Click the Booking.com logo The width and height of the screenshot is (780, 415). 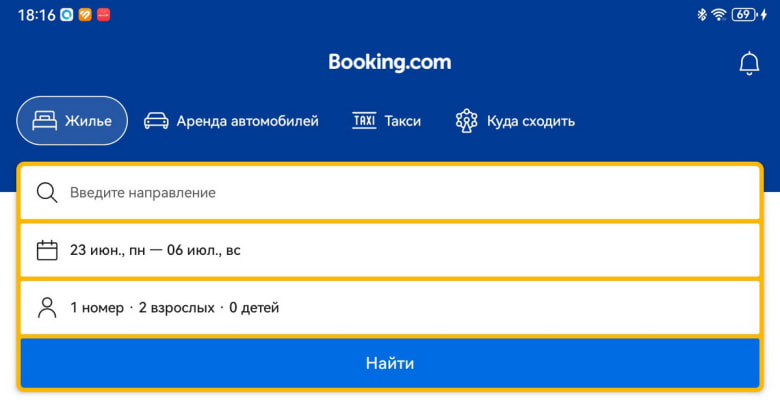coord(390,62)
